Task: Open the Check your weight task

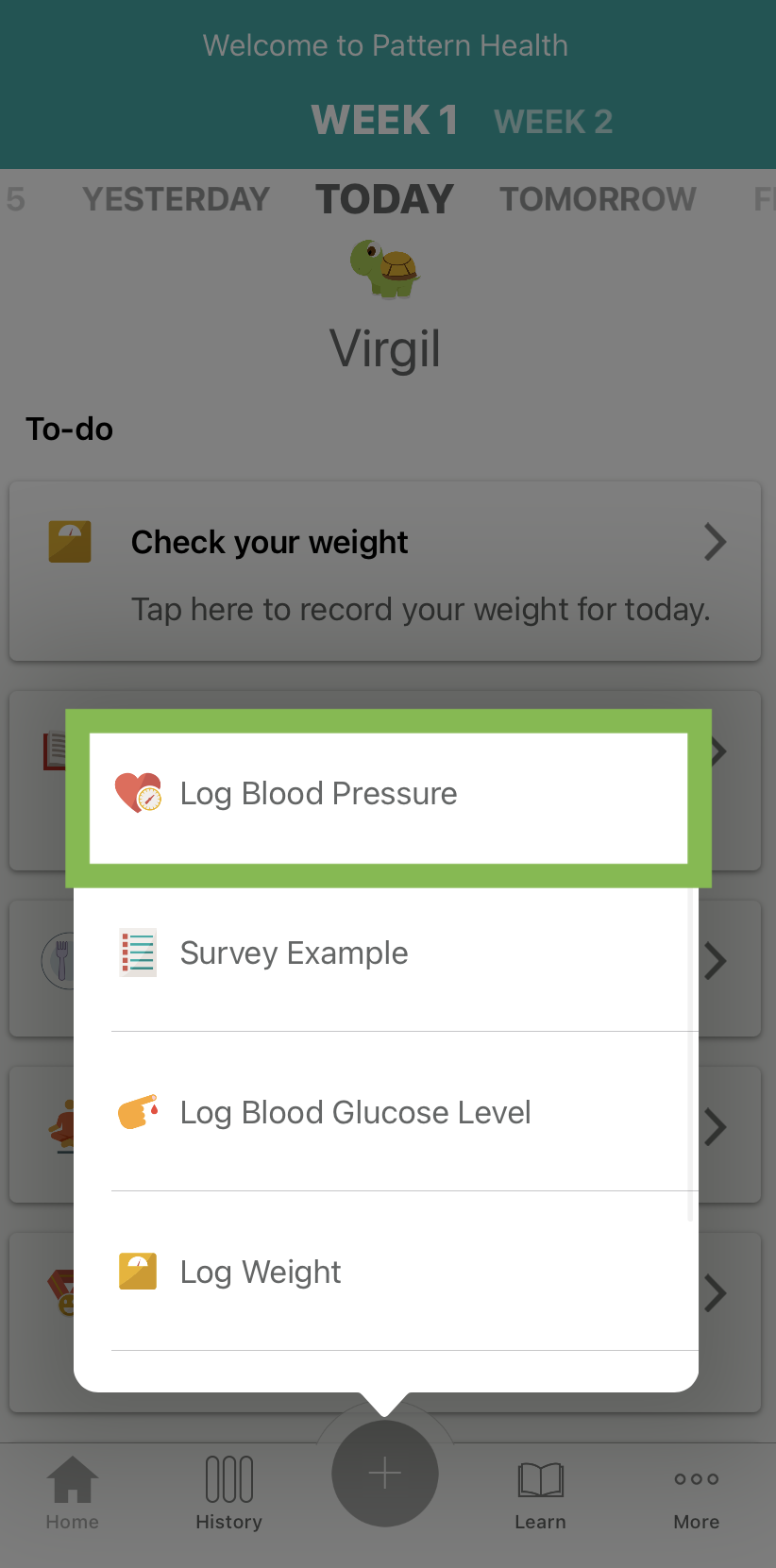Action: tap(385, 571)
